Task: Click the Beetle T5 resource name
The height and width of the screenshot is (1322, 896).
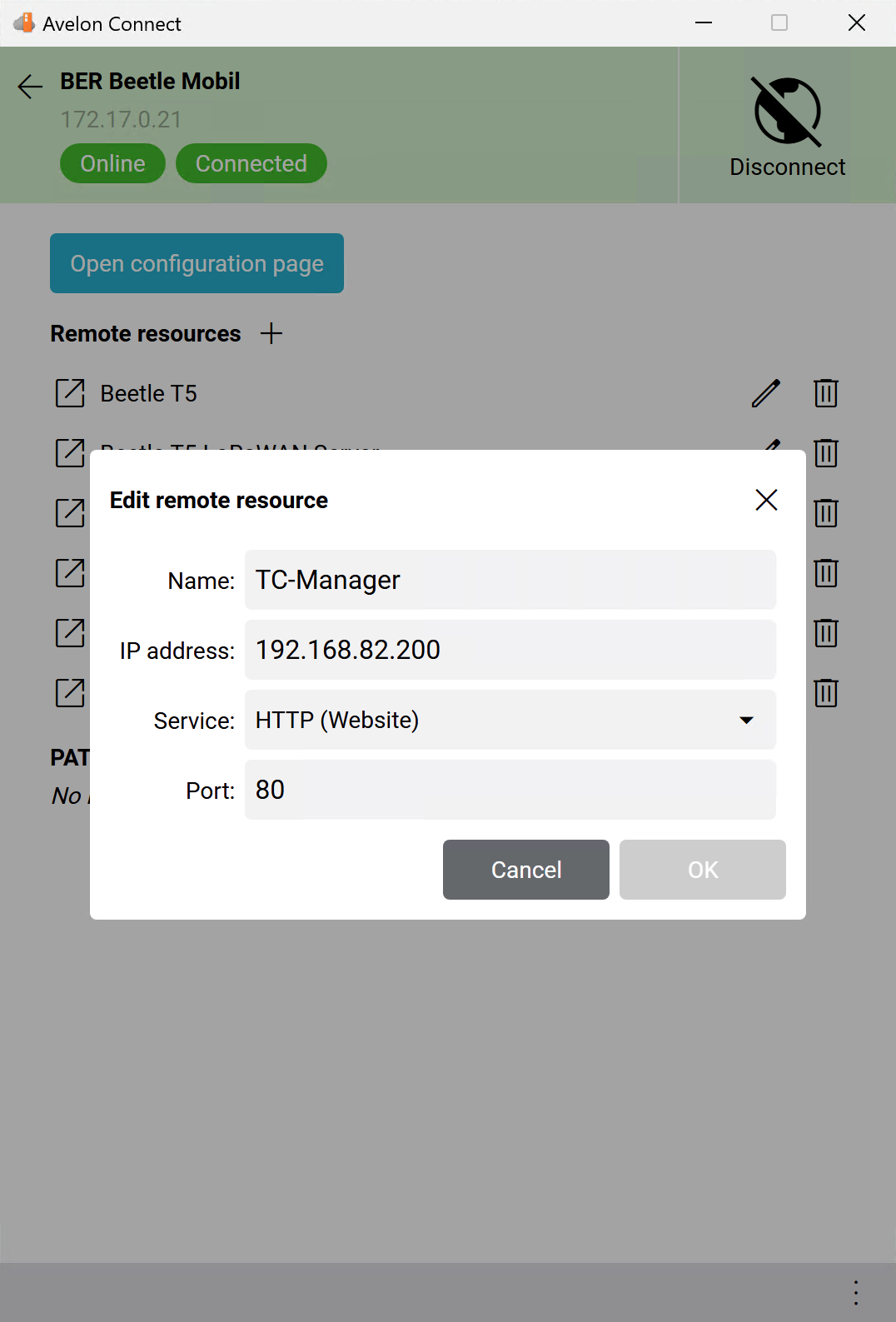Action: [x=149, y=393]
